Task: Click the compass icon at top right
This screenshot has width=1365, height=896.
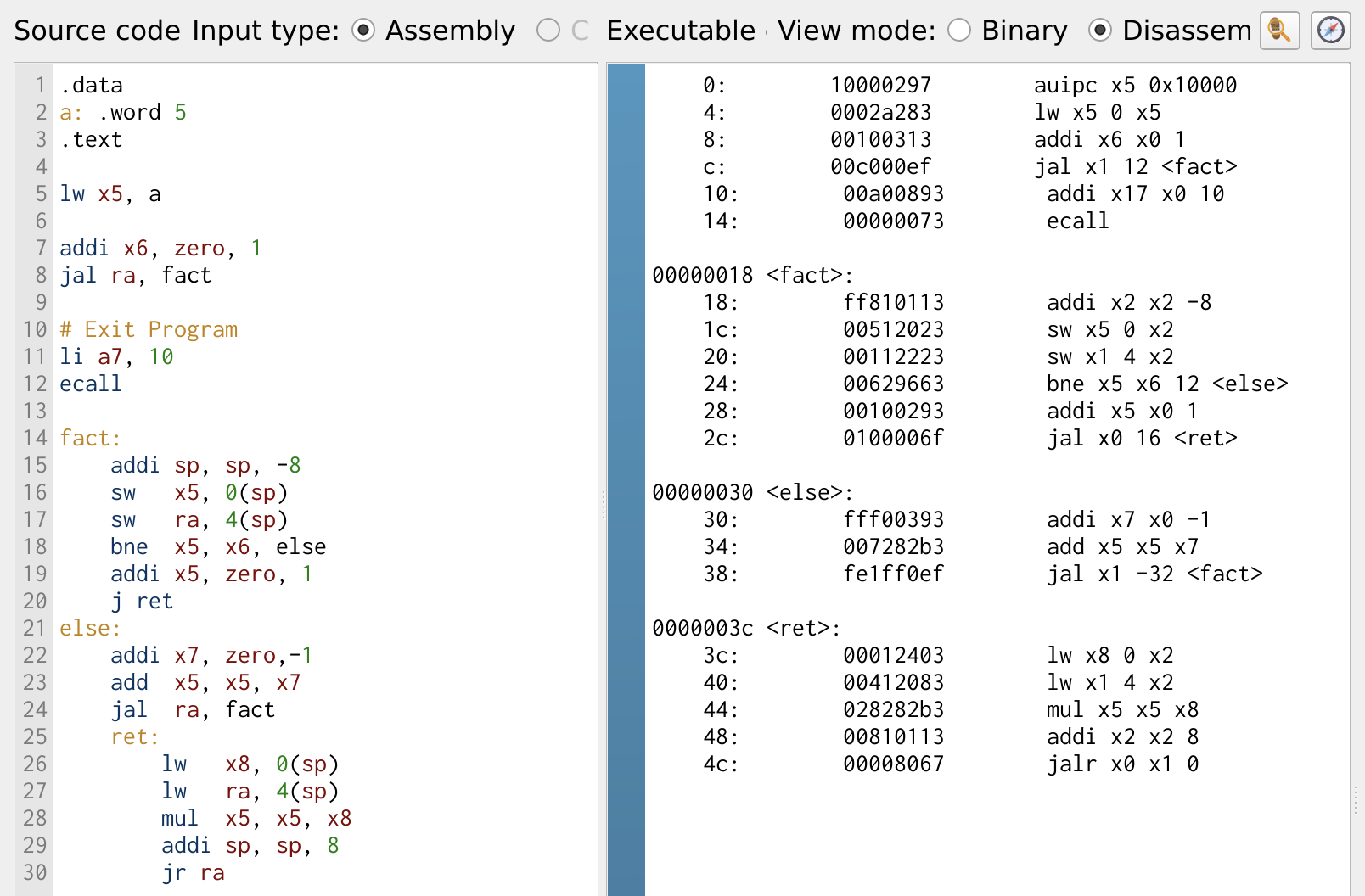Action: pyautogui.click(x=1330, y=31)
